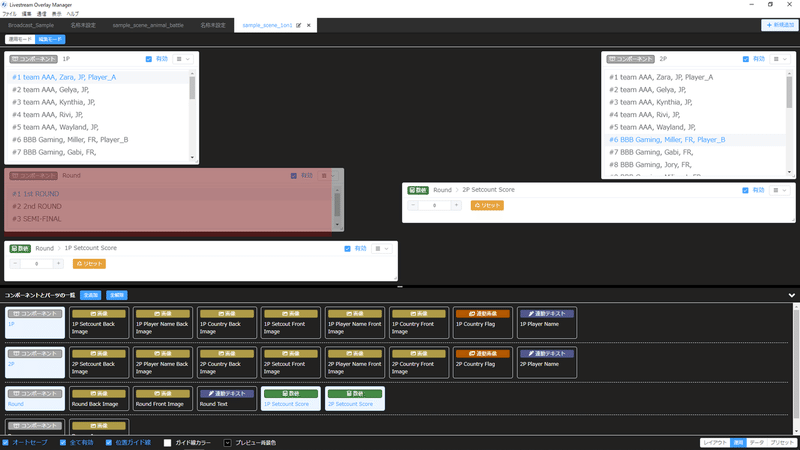The width and height of the screenshot is (800, 450).
Task: Select Round Text linked text card
Action: (x=227, y=398)
